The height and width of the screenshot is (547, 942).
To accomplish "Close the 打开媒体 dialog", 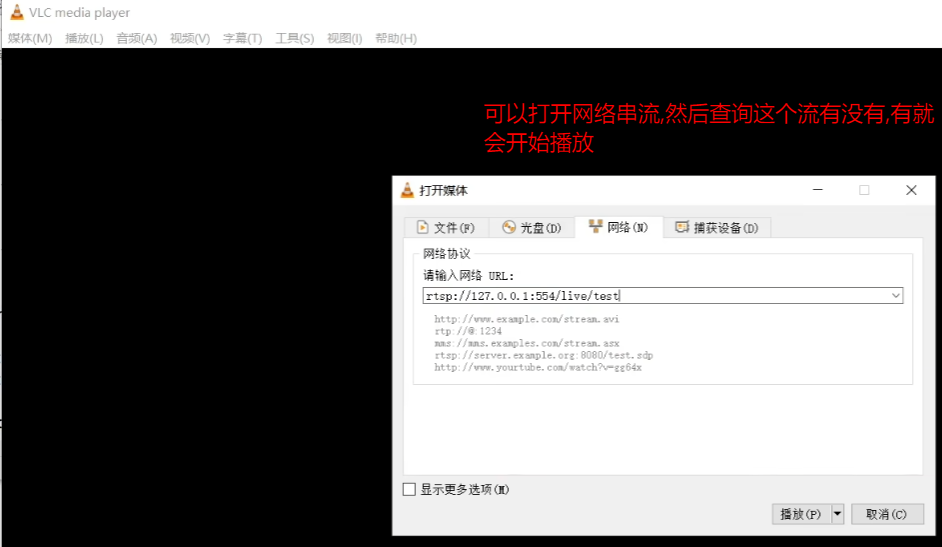I will pos(911,190).
